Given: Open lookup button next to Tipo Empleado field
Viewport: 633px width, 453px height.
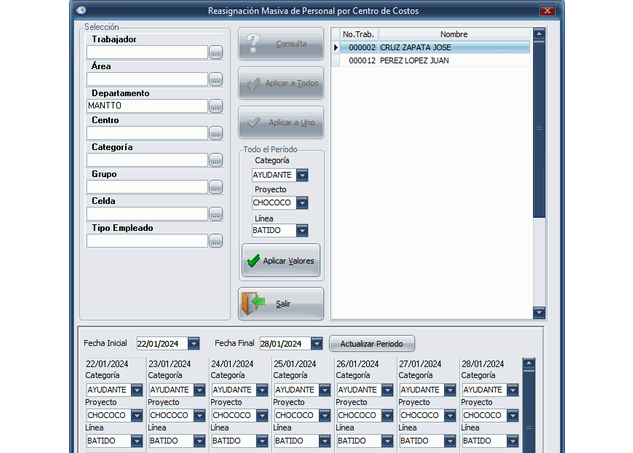Looking at the screenshot, I should pyautogui.click(x=215, y=241).
